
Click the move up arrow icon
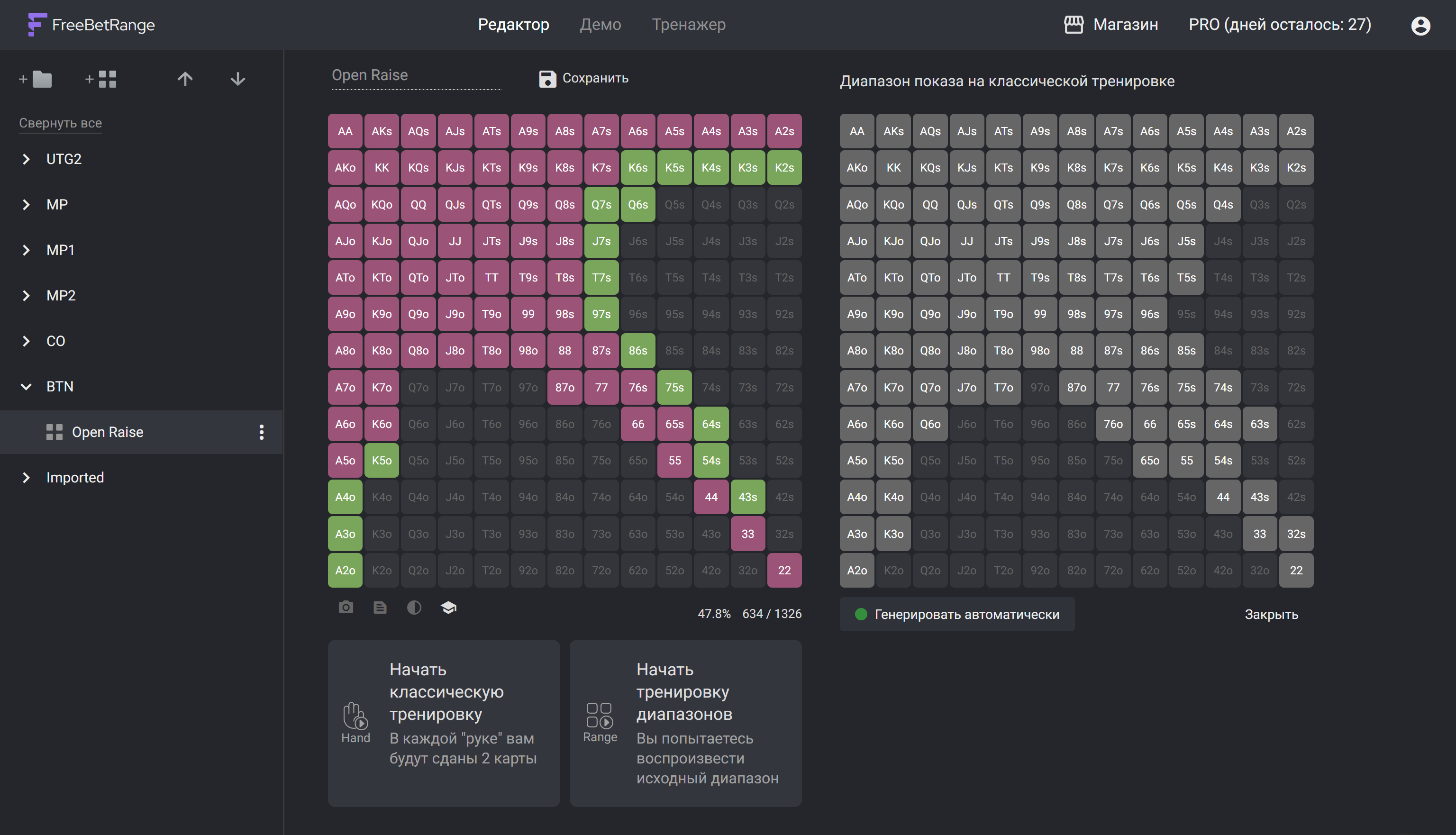(185, 79)
